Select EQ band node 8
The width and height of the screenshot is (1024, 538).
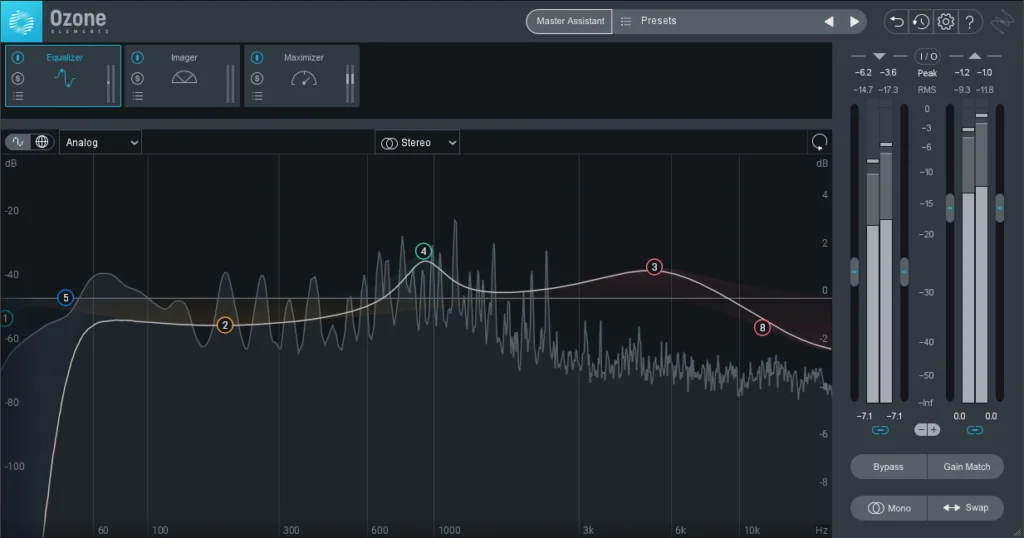pos(762,328)
